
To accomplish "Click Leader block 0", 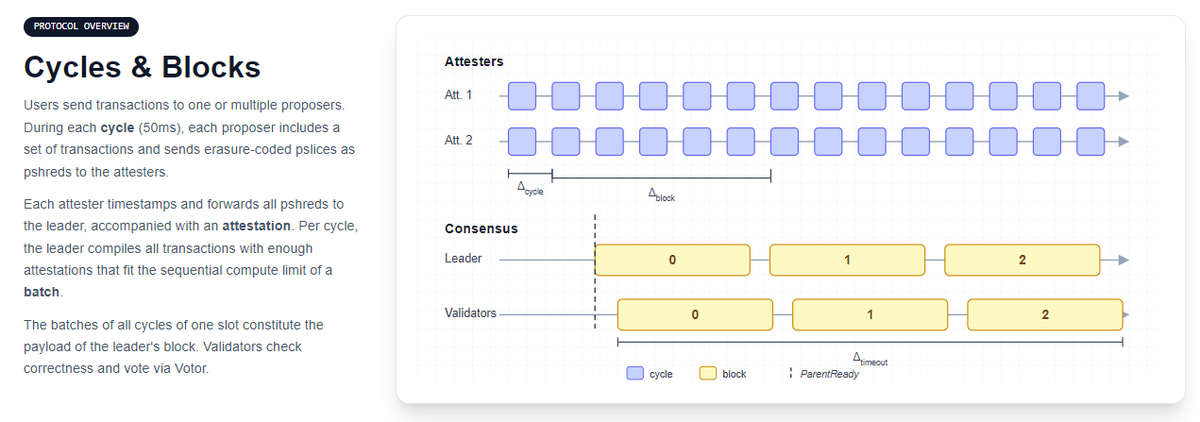I will click(672, 260).
